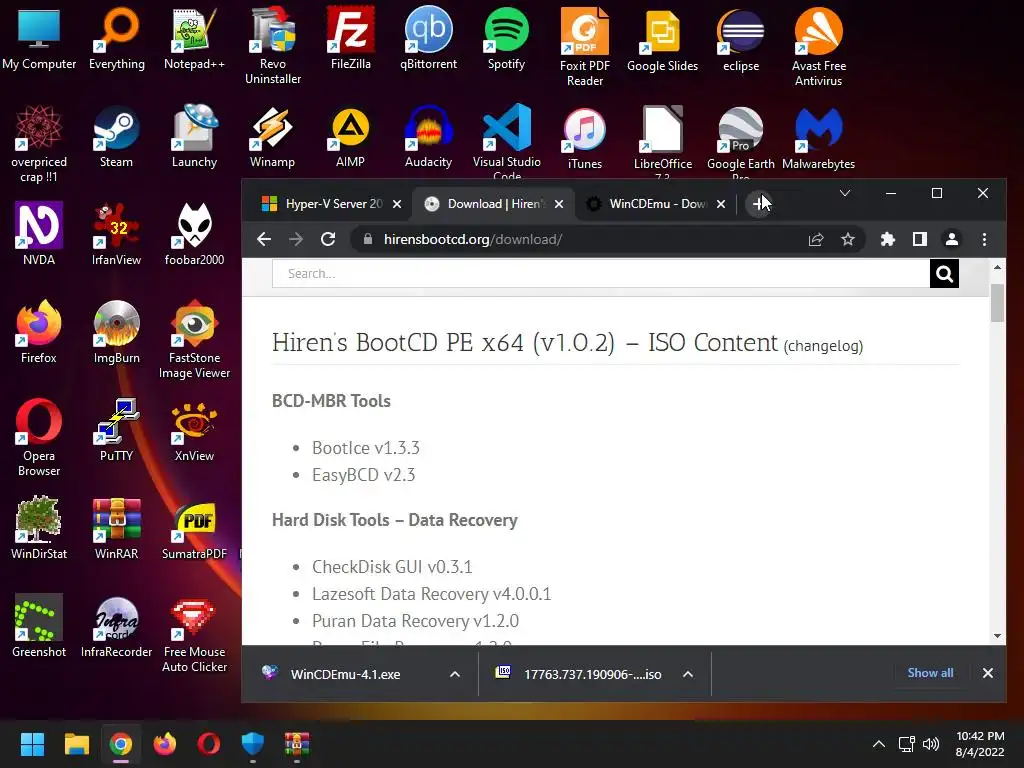Select the Winamp desktop shortcut
This screenshot has width=1024, height=768.
272,136
